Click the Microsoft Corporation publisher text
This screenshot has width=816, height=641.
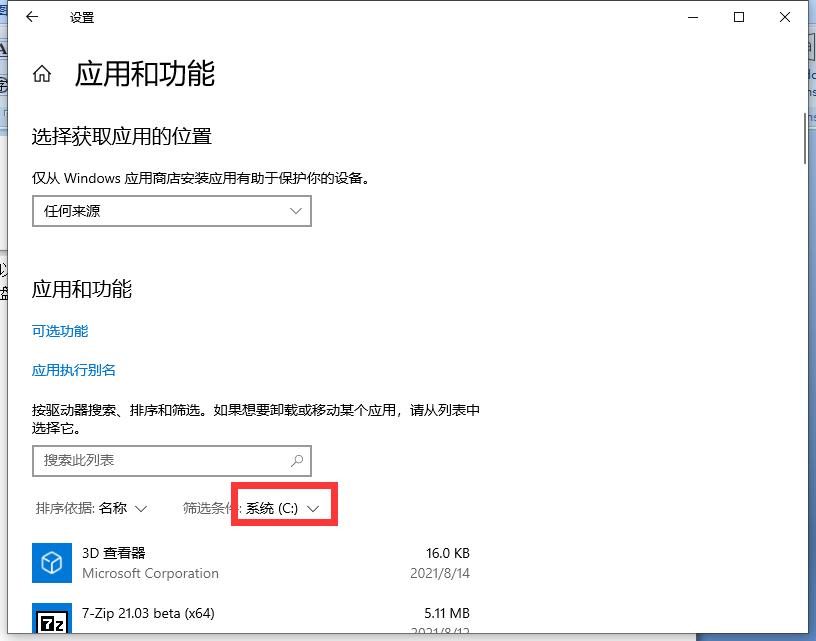click(x=151, y=574)
